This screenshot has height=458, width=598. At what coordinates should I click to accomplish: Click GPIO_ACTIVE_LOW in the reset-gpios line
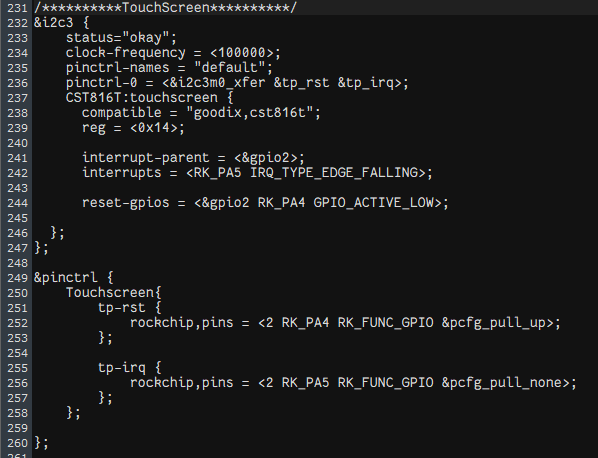pos(373,203)
